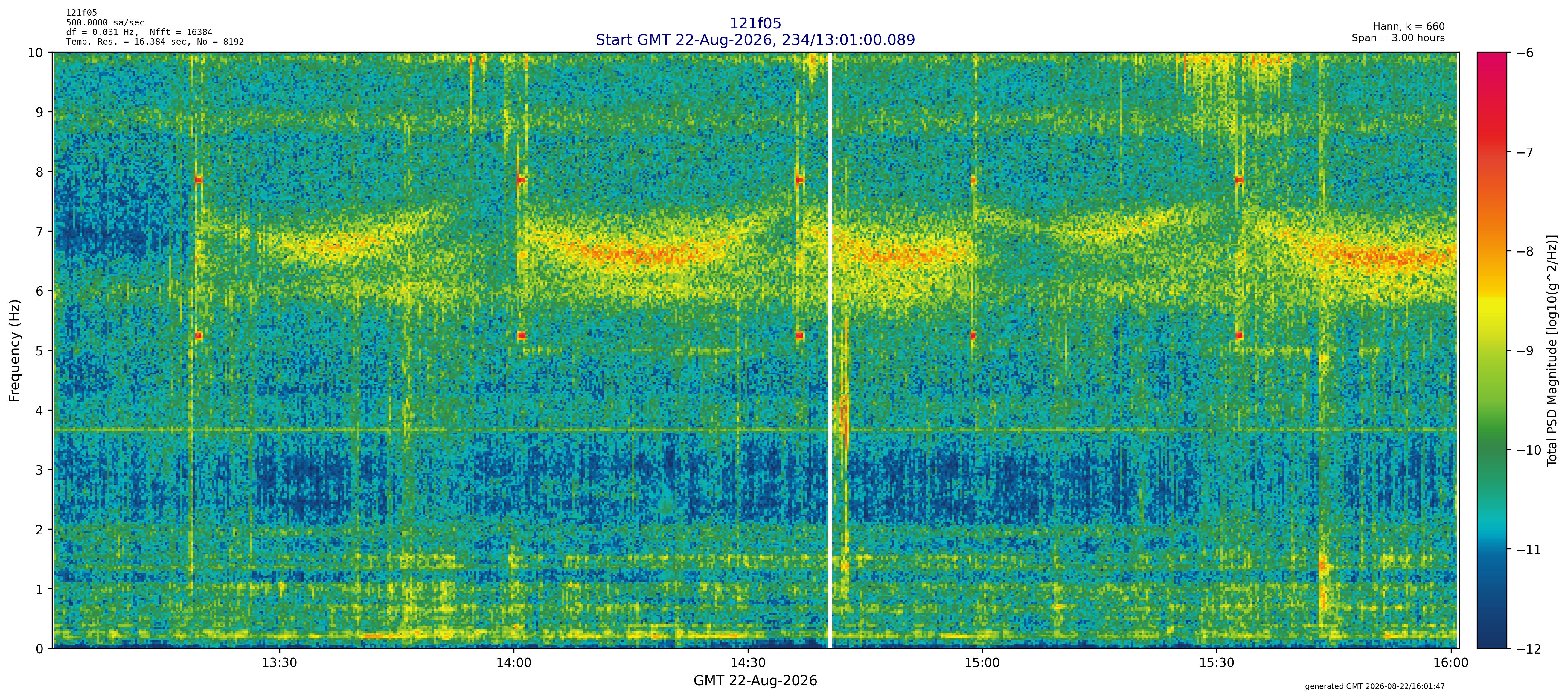Select the "Start GMT 22-Aug-2026, 234/13:01:00.089" subtitle
The height and width of the screenshot is (699, 1568).
coord(755,40)
